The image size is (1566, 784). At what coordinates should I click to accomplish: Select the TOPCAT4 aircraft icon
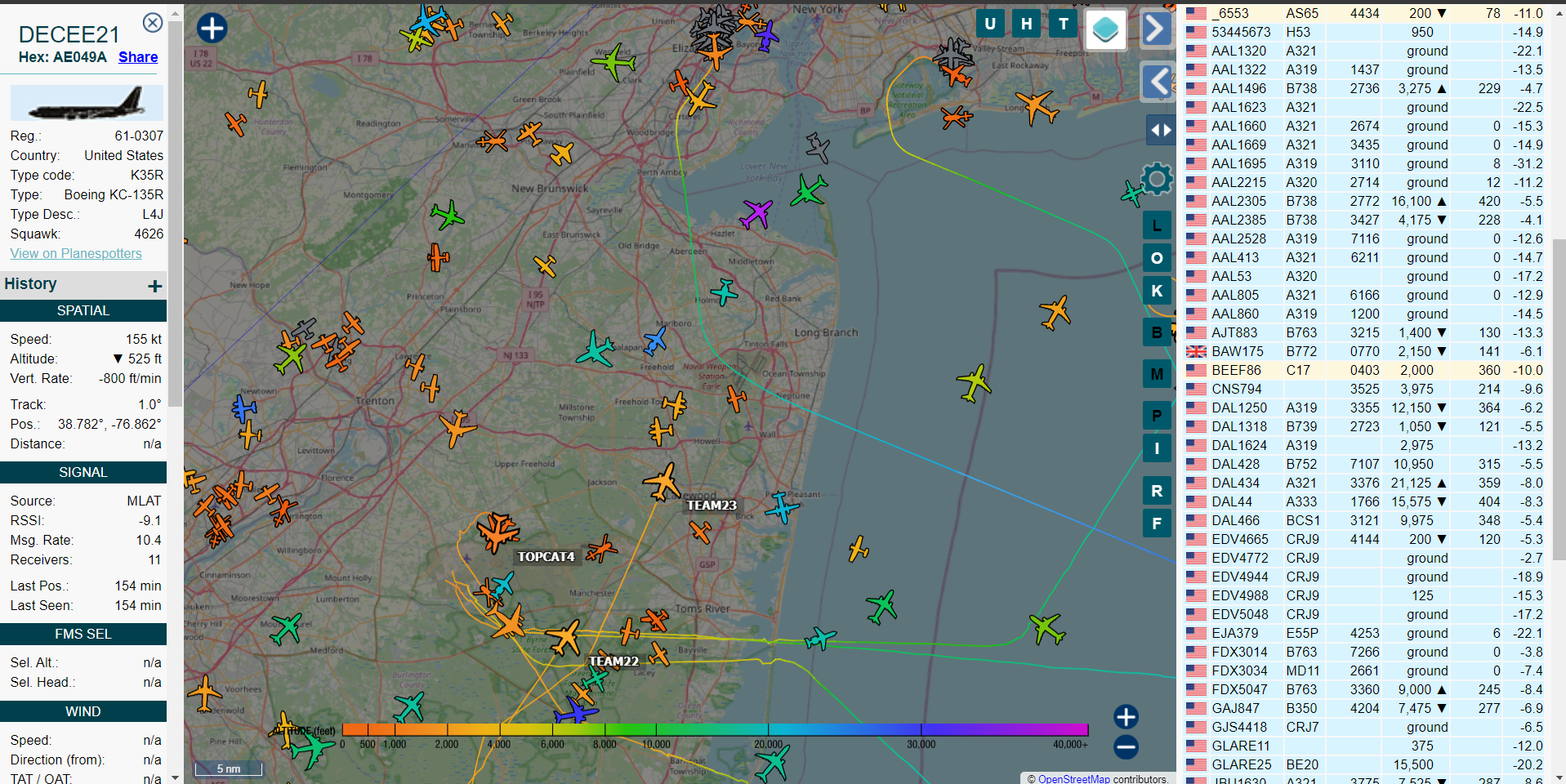click(497, 532)
